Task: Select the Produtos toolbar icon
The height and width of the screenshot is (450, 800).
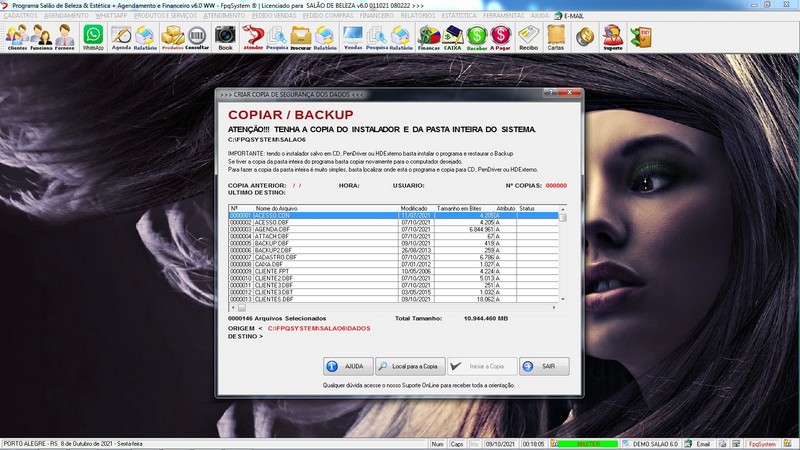Action: [x=172, y=37]
